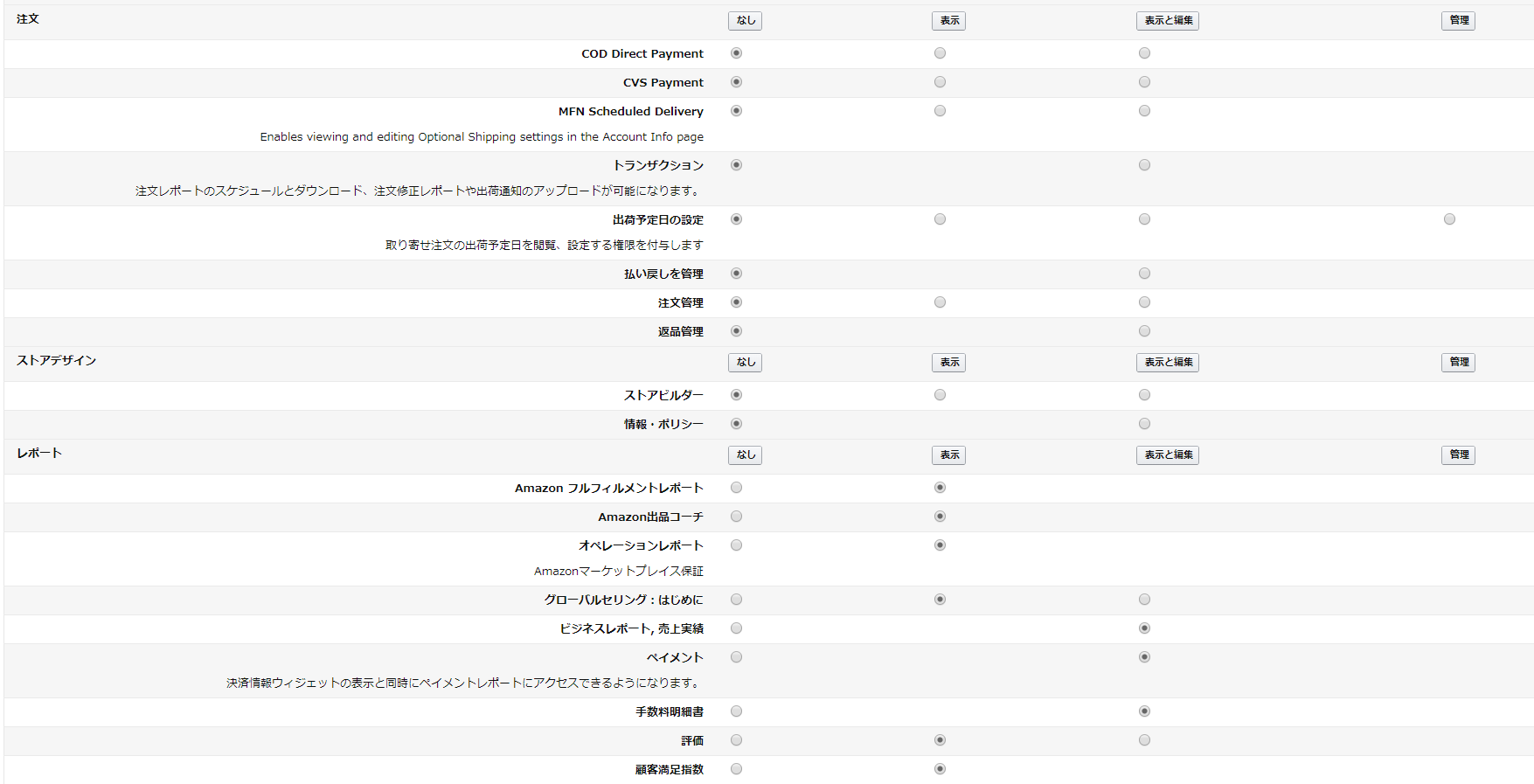This screenshot has width=1534, height=784.
Task: Click 管理 button in レポート section header
Action: (1458, 454)
